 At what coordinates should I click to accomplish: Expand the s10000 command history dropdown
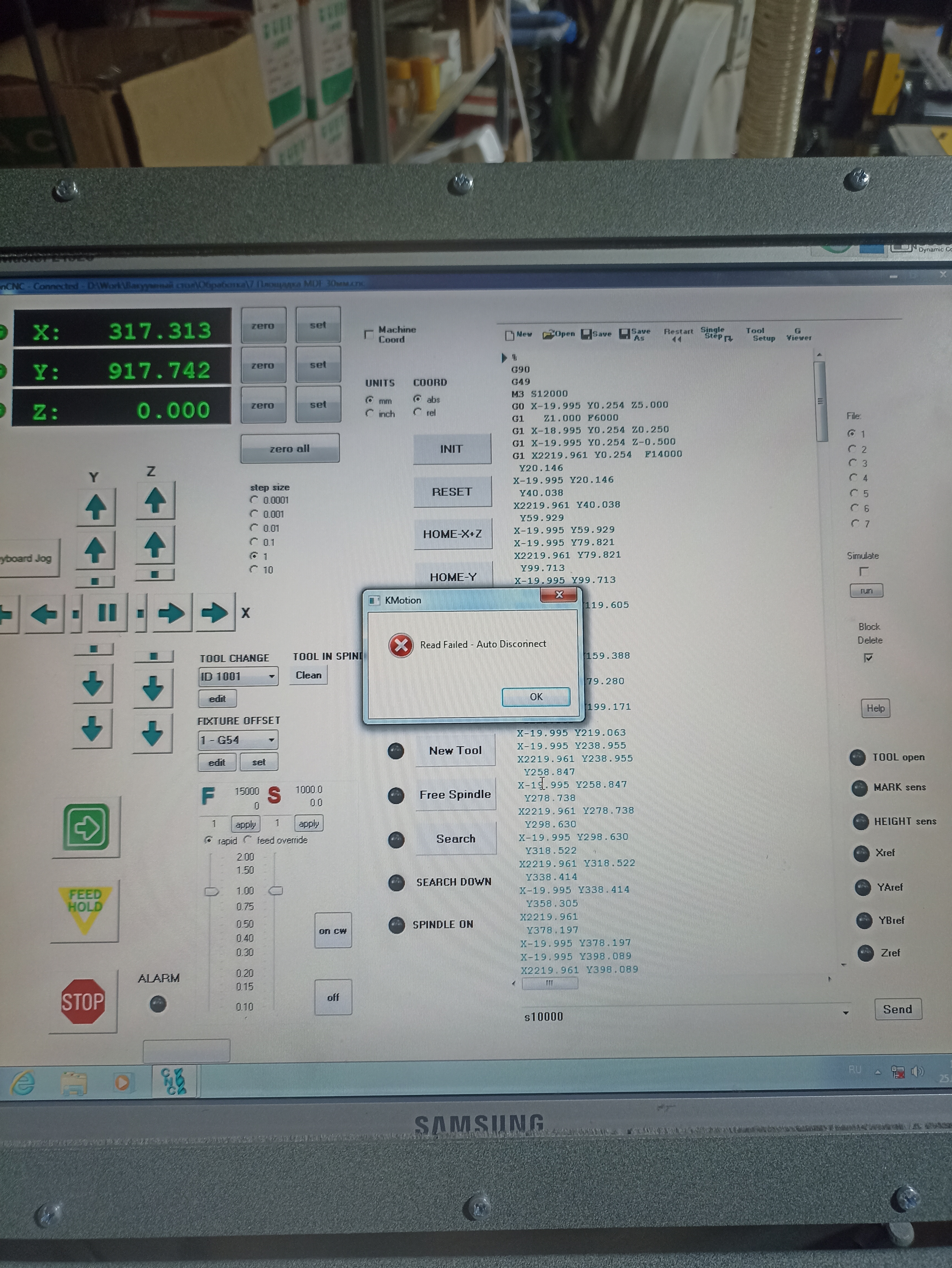845,1014
